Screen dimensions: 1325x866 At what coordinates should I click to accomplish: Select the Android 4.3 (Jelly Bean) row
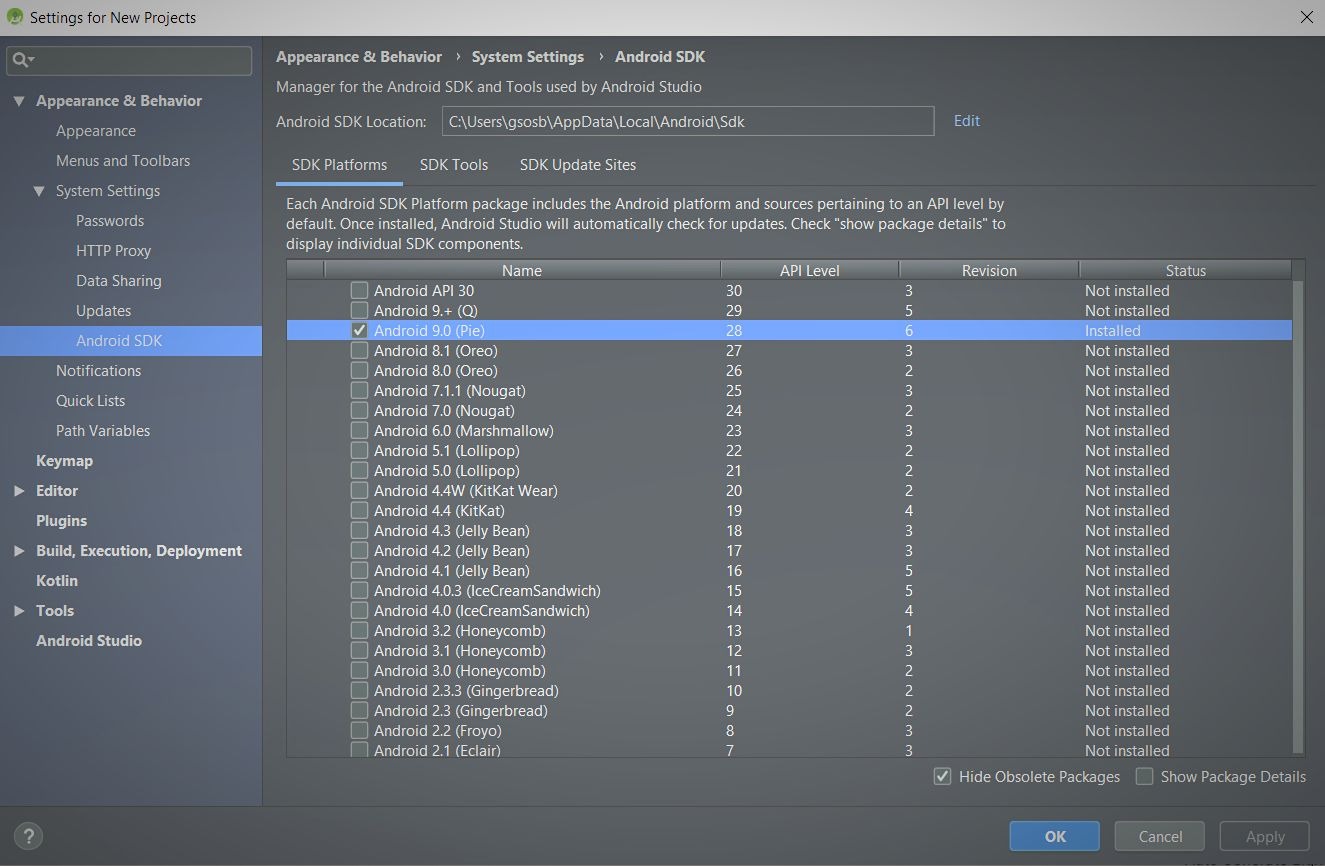click(789, 530)
